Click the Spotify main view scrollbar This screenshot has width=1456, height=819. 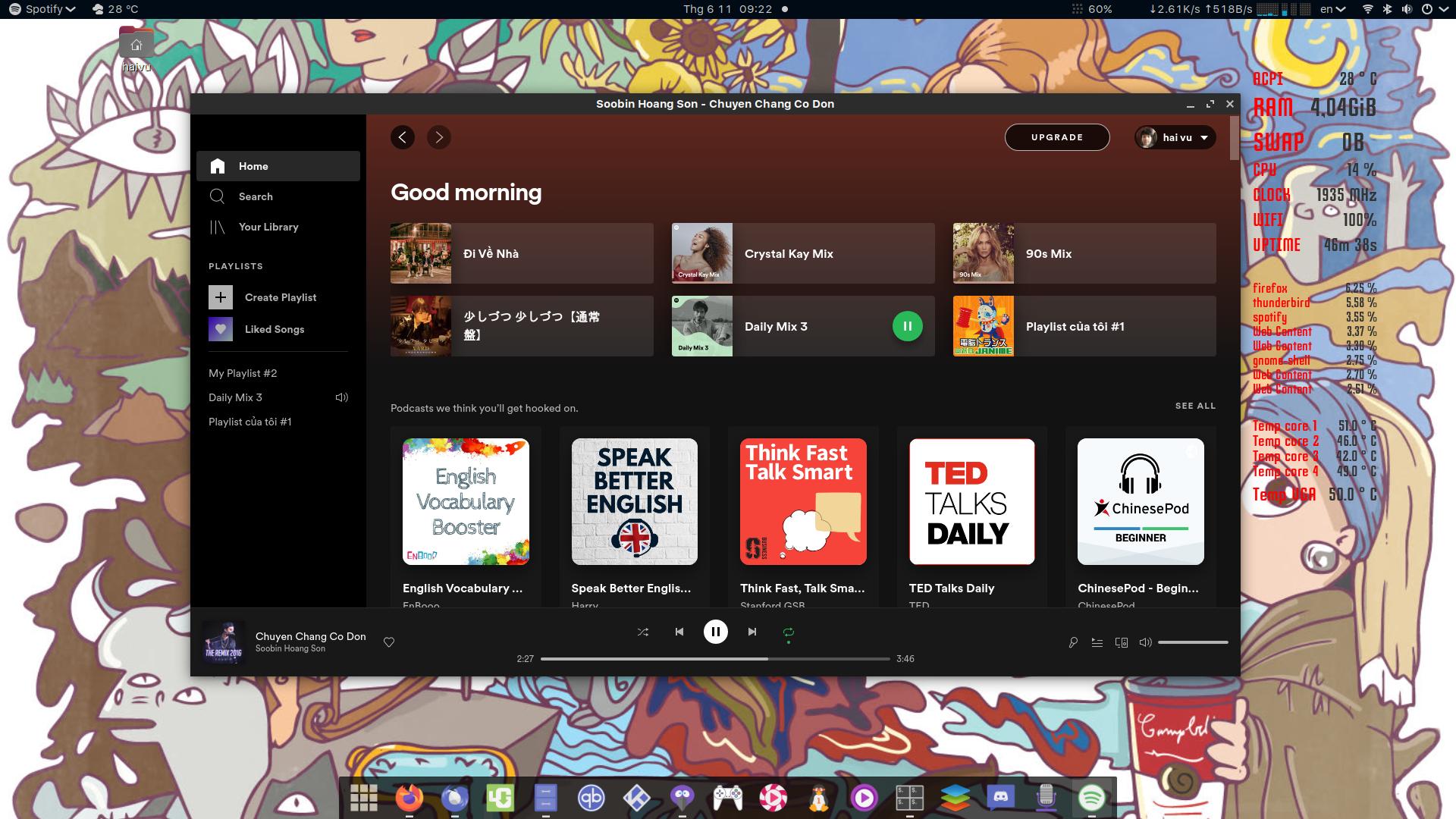coord(1234,138)
